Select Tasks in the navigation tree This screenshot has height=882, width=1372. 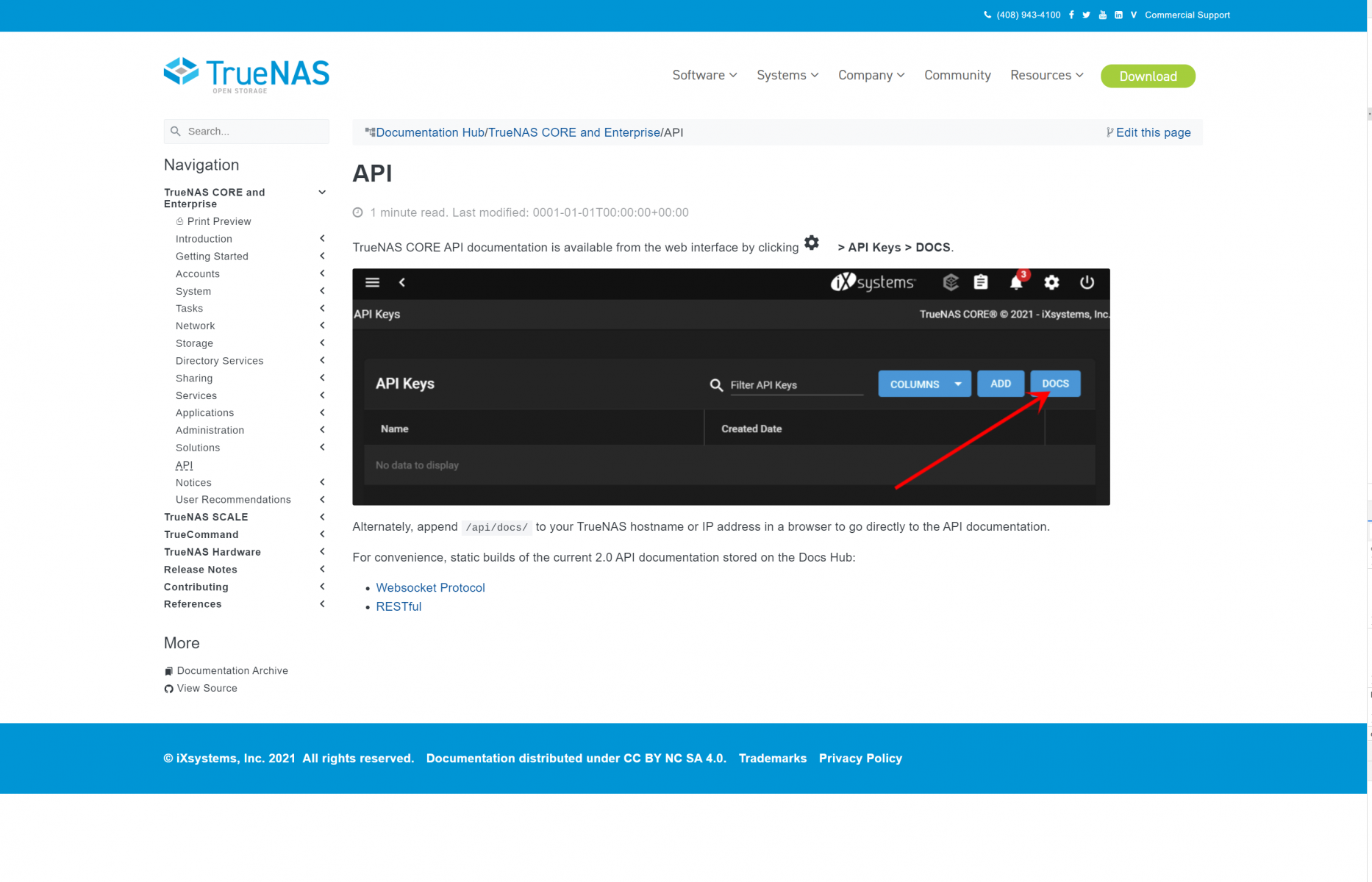coord(189,308)
